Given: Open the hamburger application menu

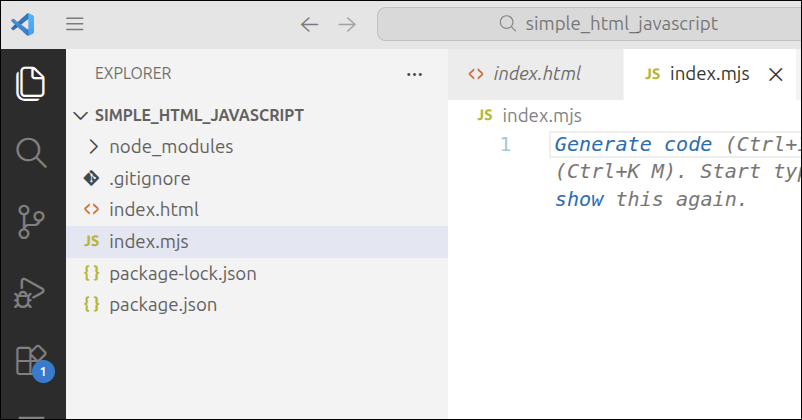Looking at the screenshot, I should click(75, 24).
